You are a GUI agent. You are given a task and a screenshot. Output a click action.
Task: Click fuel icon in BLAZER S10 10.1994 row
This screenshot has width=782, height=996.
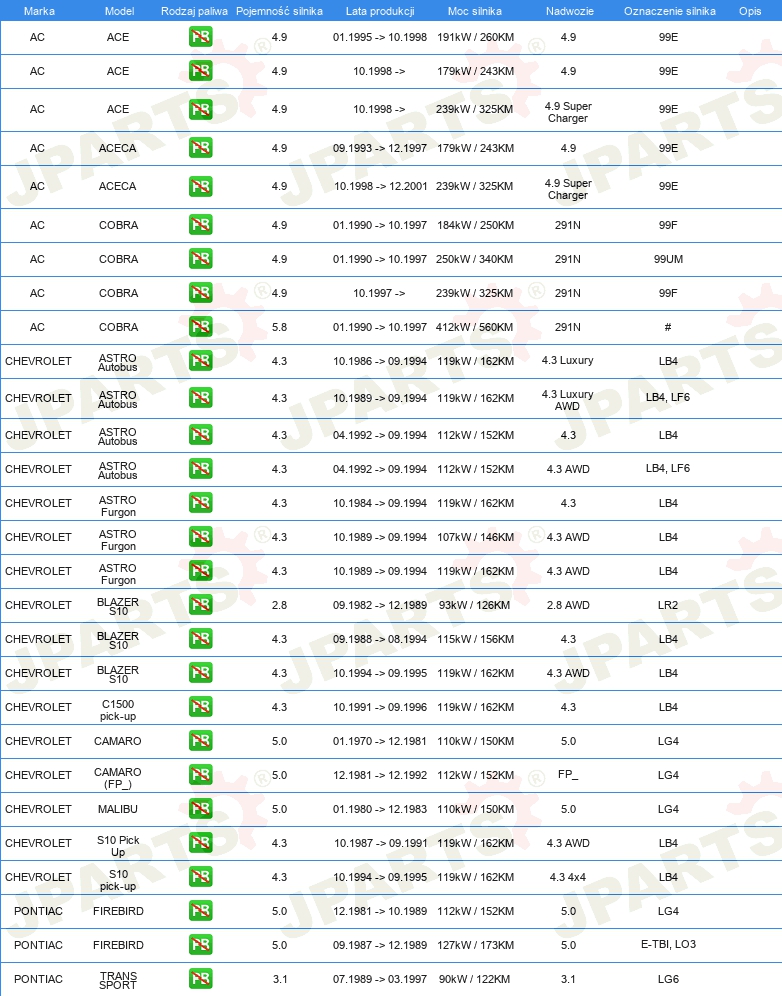200,673
